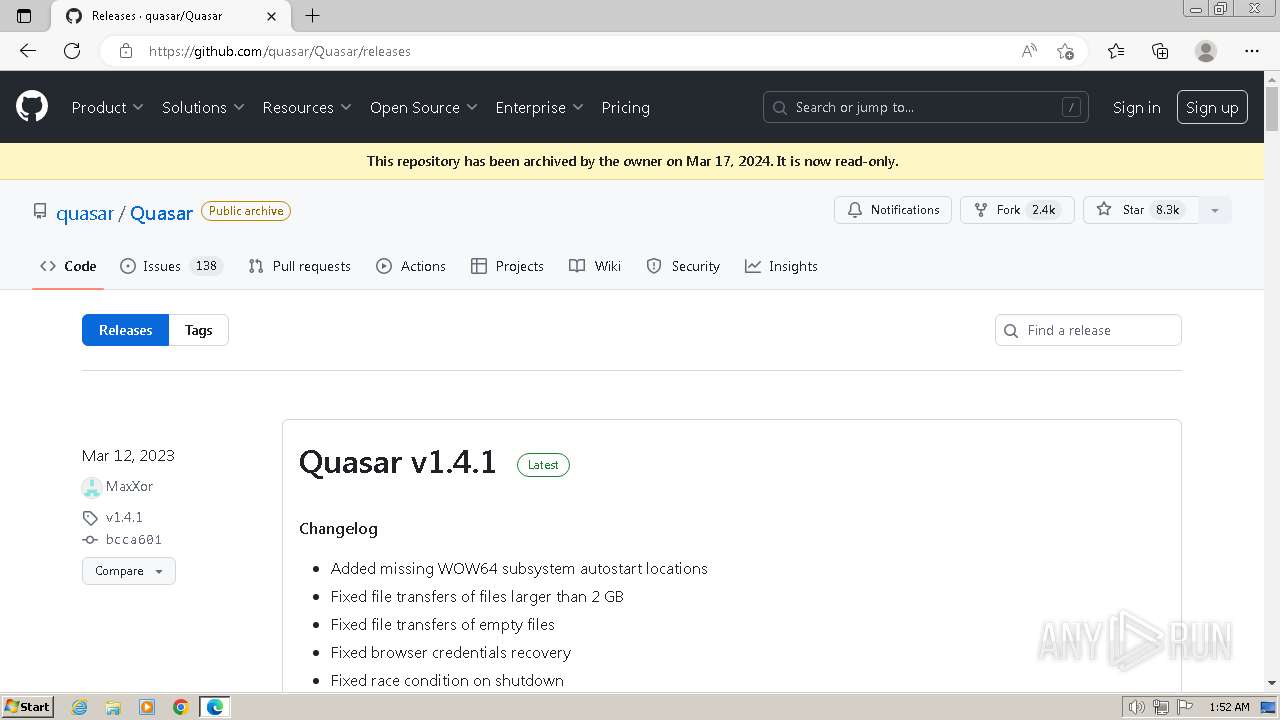Fork the Quasar repository

1017,210
